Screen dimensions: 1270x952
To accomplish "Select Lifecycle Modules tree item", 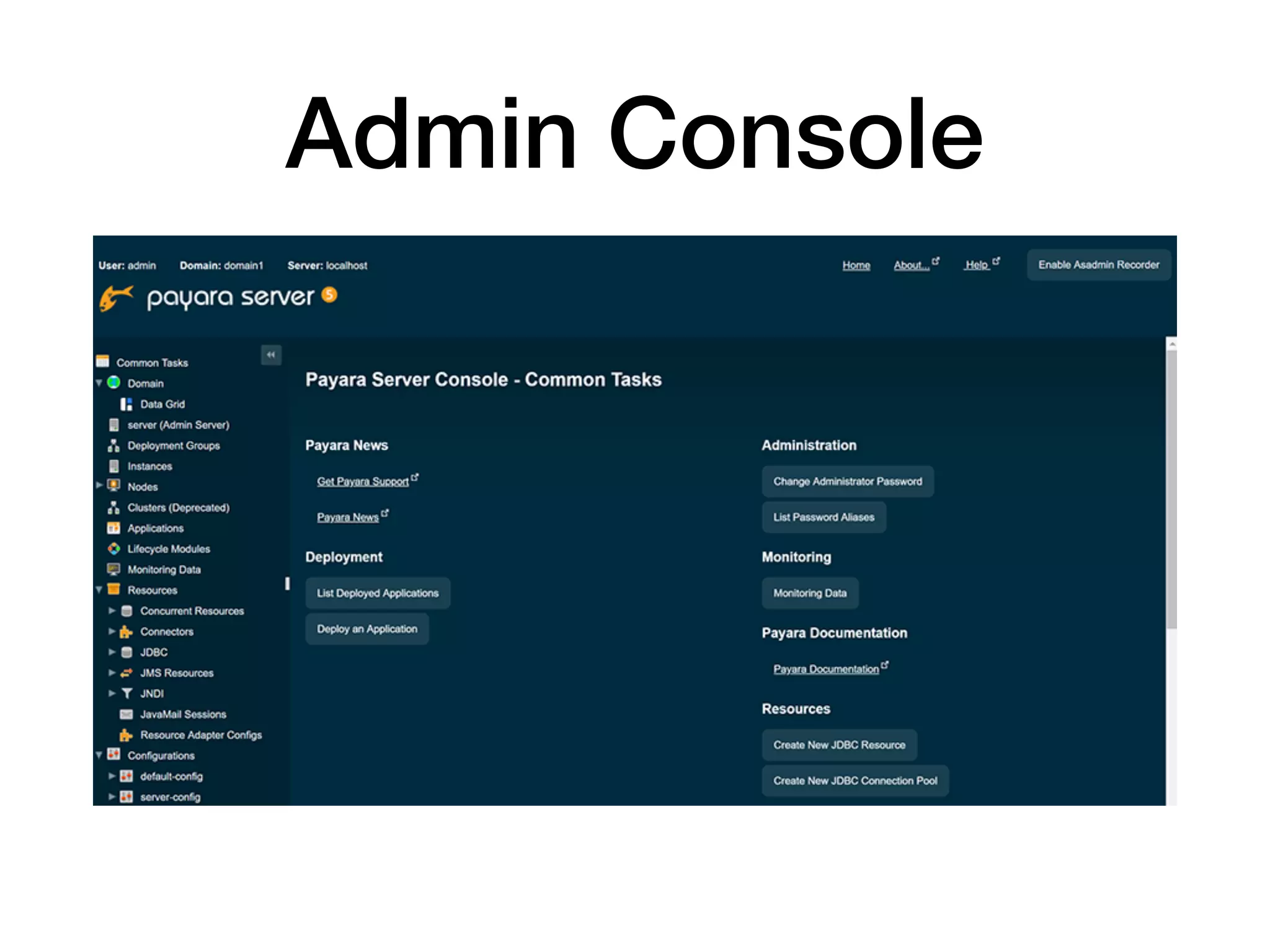I will pos(169,549).
